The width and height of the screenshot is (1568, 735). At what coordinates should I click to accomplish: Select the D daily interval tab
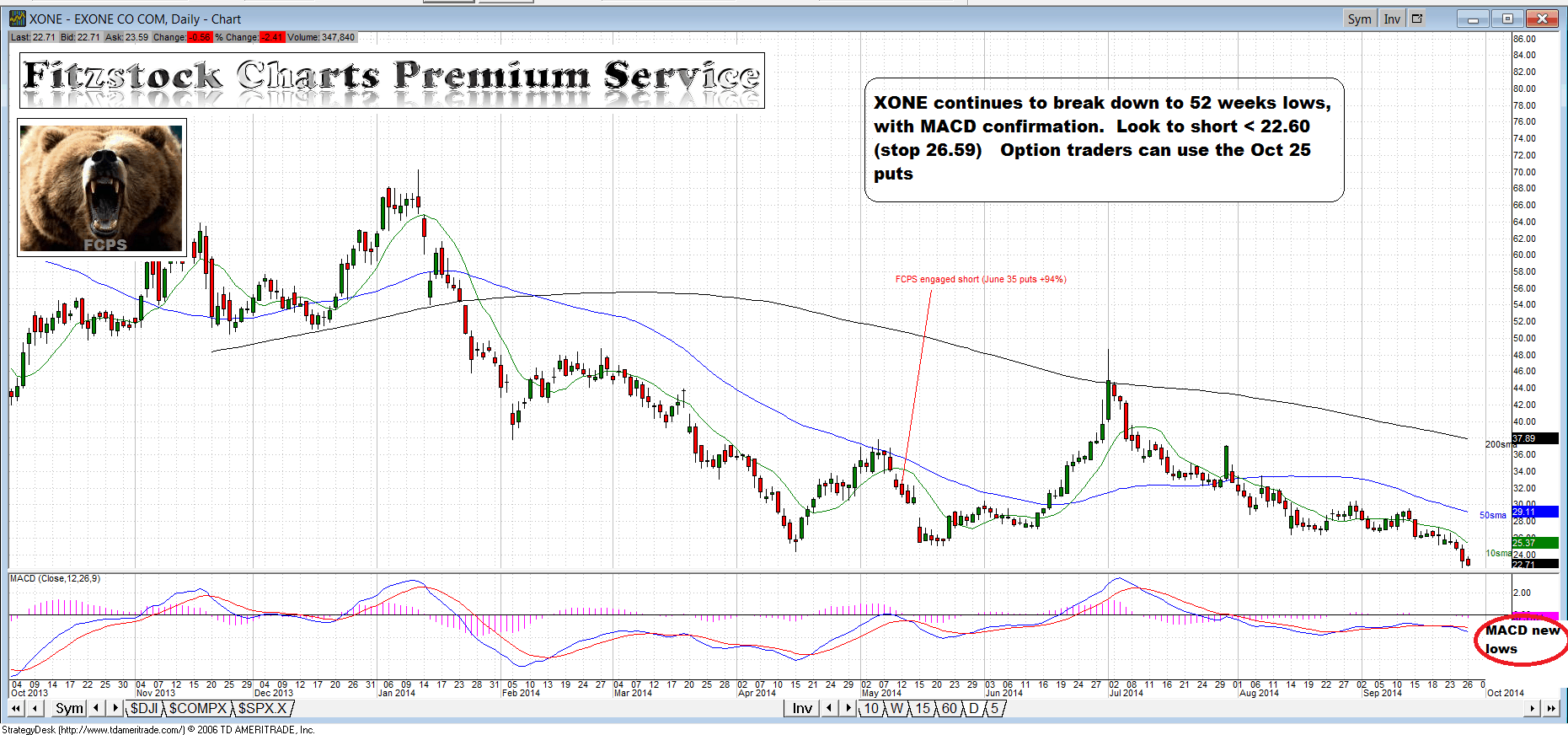[974, 708]
